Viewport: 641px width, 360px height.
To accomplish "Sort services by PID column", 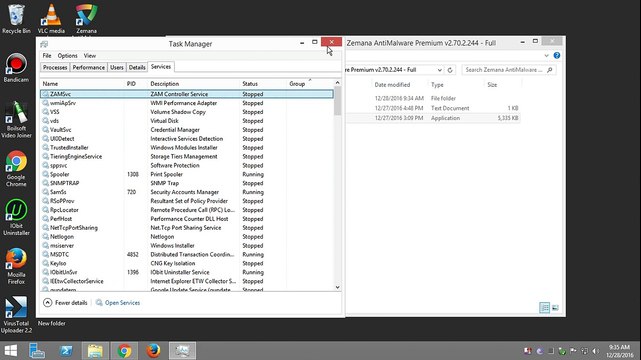I will [x=136, y=84].
